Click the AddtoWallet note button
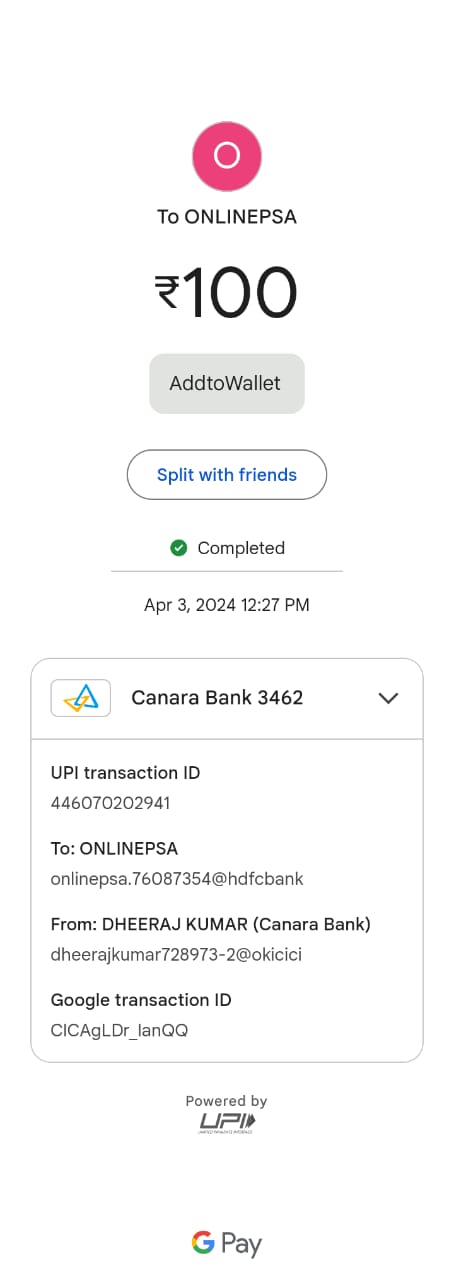This screenshot has width=454, height=1280. coord(227,383)
